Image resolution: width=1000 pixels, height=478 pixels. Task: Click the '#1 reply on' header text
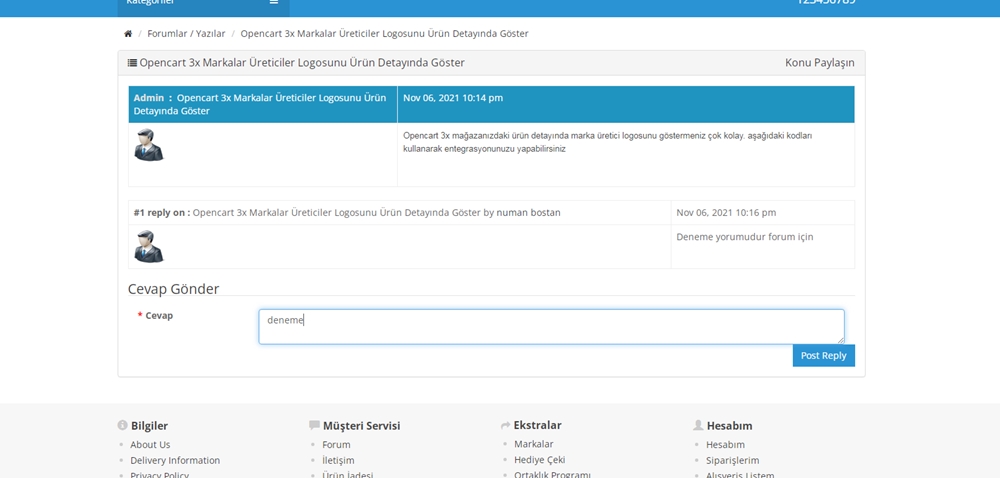pyautogui.click(x=162, y=213)
